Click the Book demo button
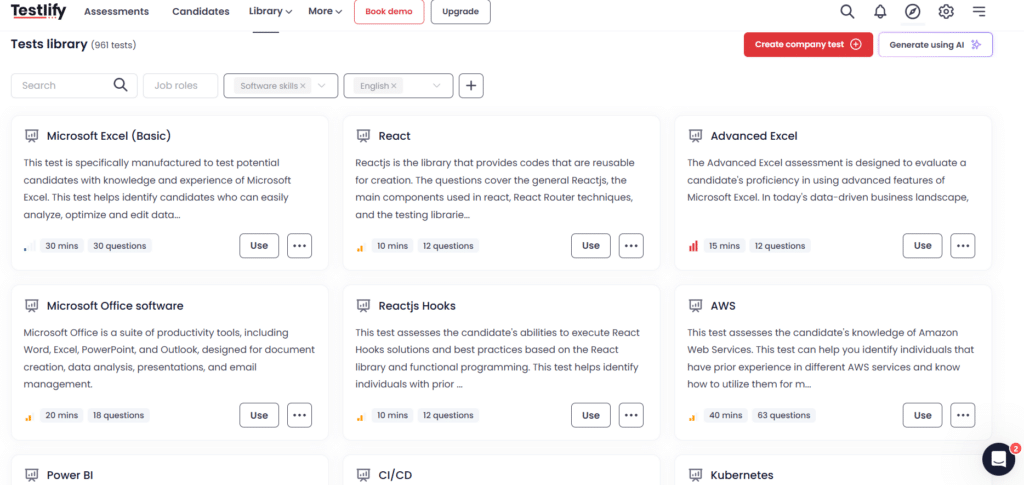 pyautogui.click(x=389, y=12)
